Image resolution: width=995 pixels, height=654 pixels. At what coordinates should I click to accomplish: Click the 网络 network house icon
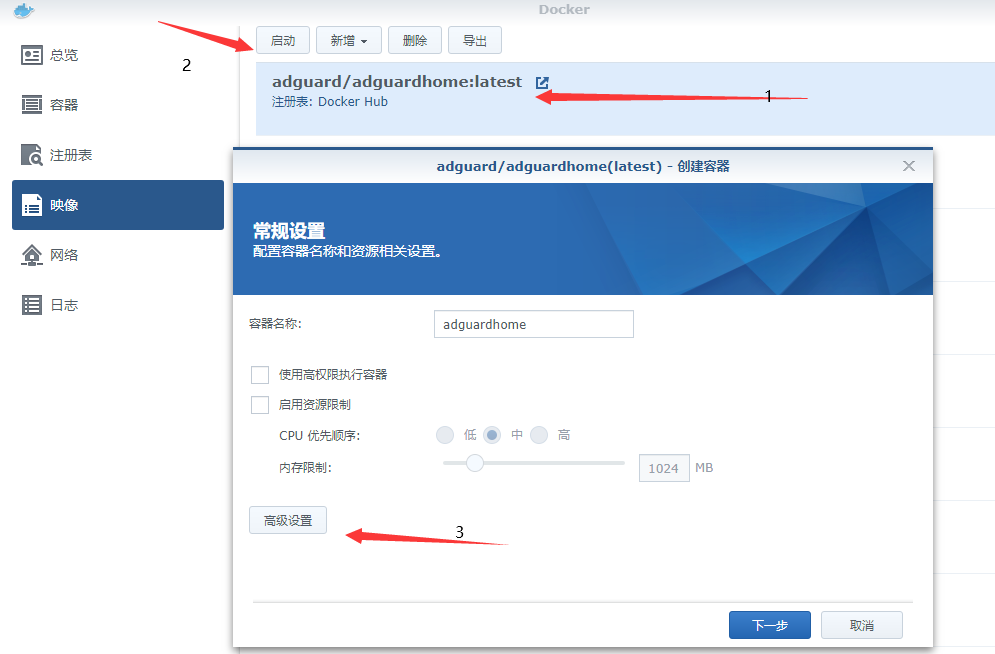(x=32, y=255)
